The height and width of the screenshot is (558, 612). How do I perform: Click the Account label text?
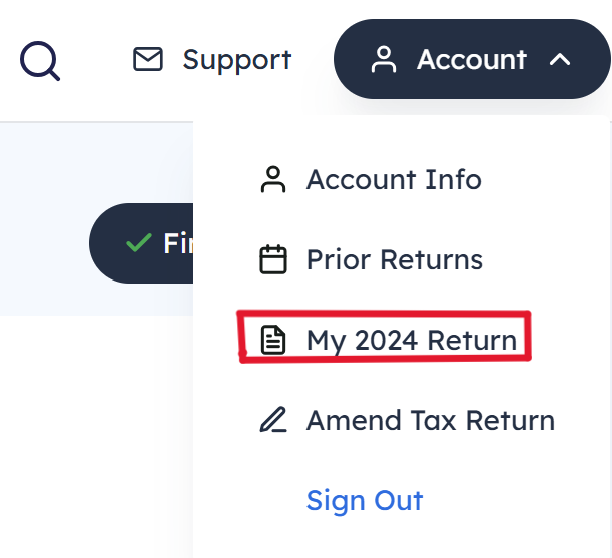pyautogui.click(x=472, y=60)
